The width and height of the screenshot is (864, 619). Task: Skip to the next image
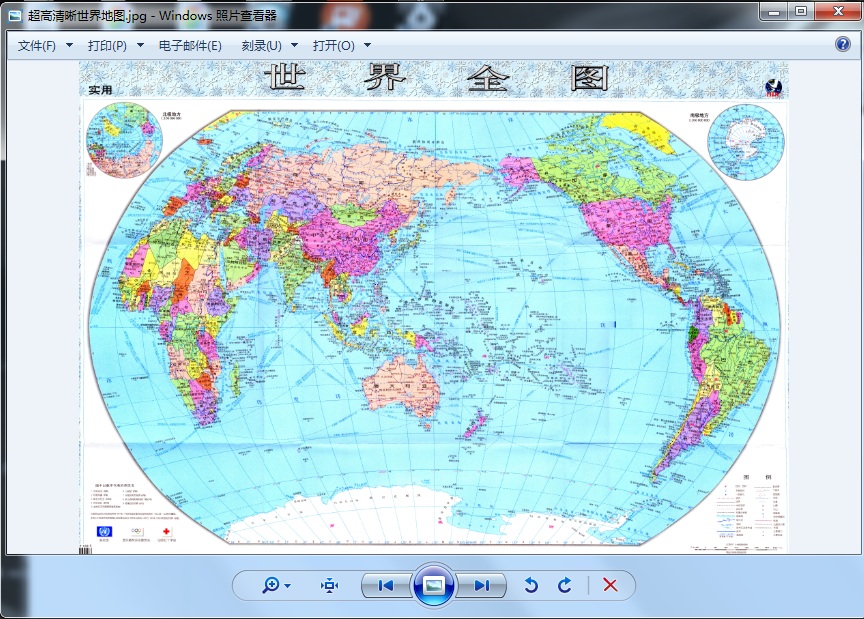(482, 586)
